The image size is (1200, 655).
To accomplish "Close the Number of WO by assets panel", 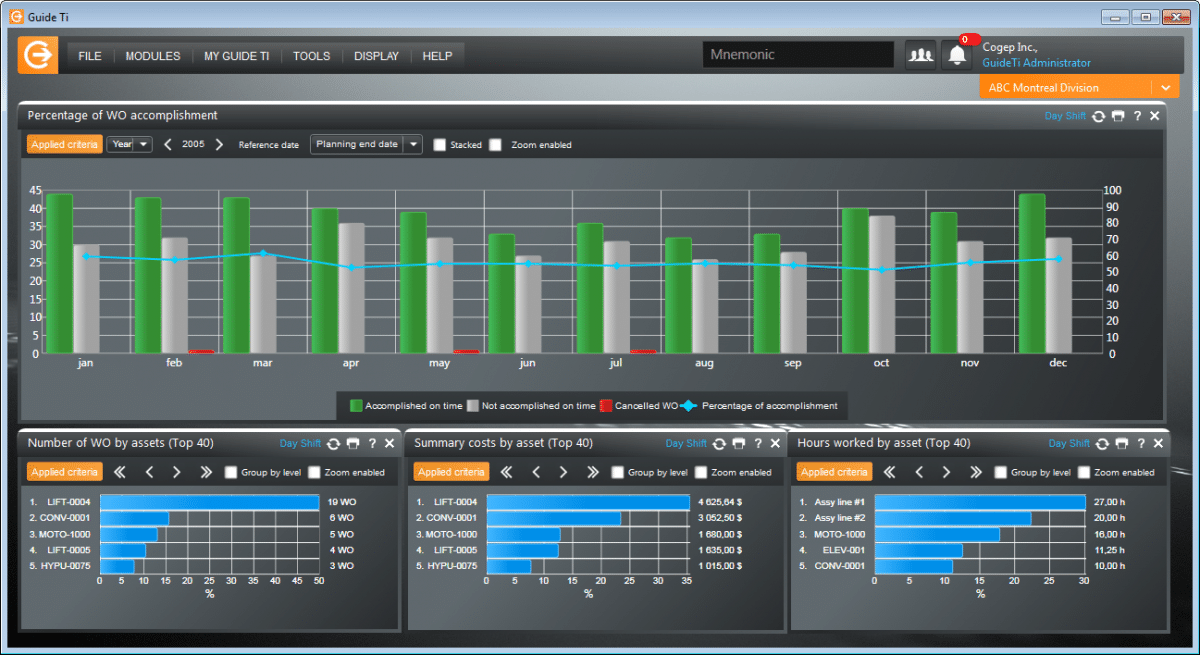I will coord(390,443).
